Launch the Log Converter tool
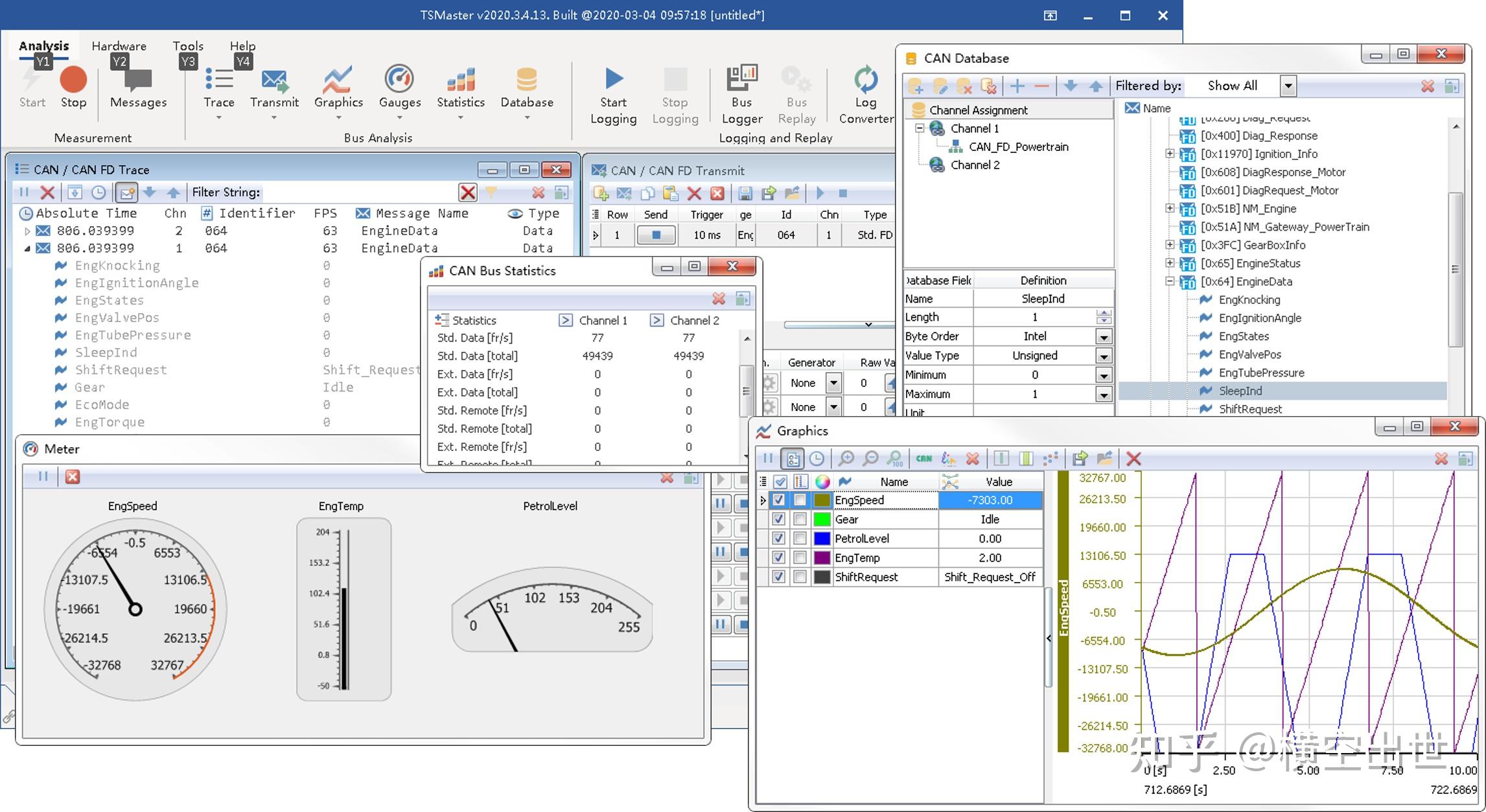The width and height of the screenshot is (1486, 812). pos(865,79)
